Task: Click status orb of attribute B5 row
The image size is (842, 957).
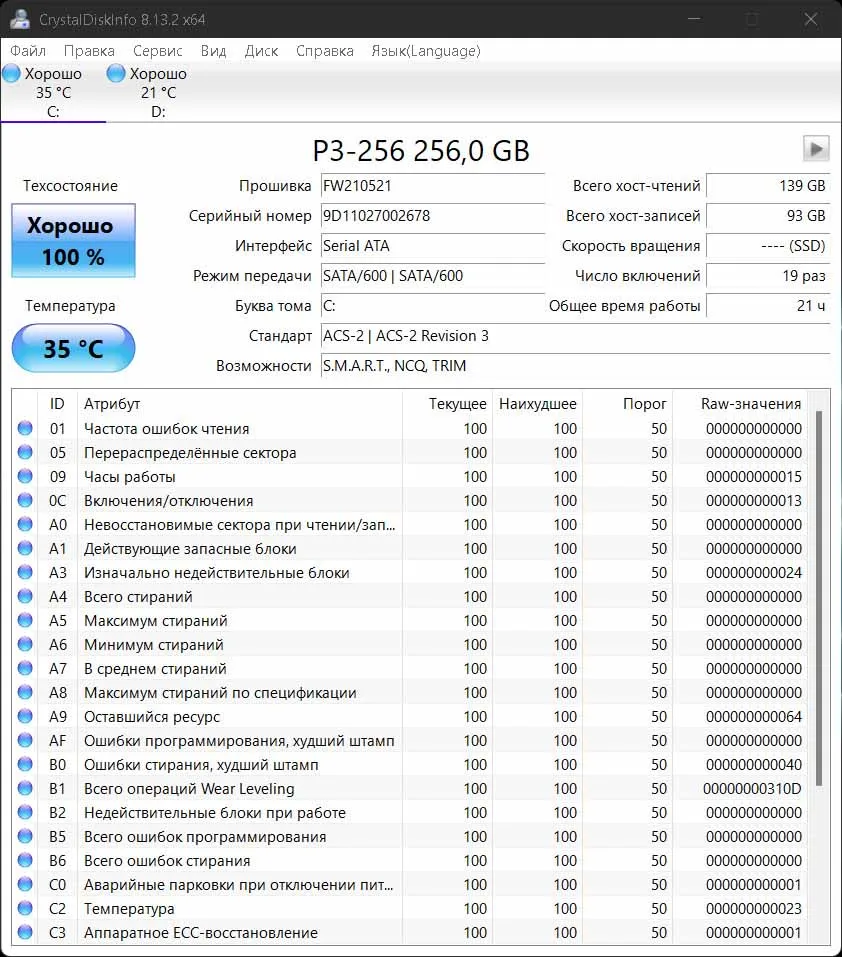Action: pyautogui.click(x=25, y=836)
